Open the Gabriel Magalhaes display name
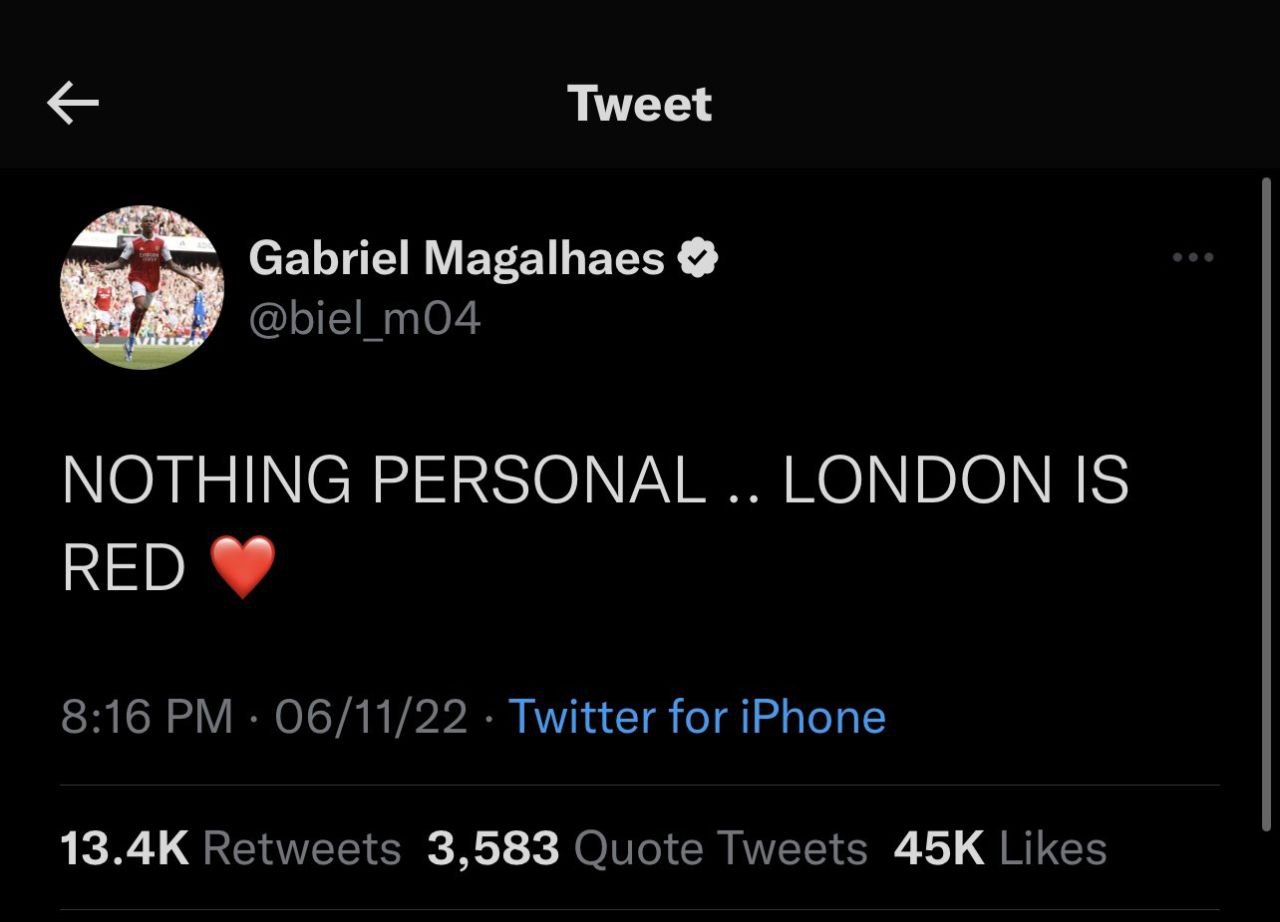This screenshot has width=1280, height=922. (456, 259)
